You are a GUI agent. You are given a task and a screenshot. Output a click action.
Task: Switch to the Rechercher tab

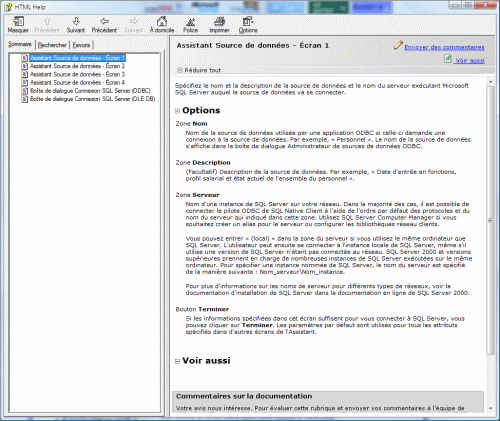click(x=52, y=45)
